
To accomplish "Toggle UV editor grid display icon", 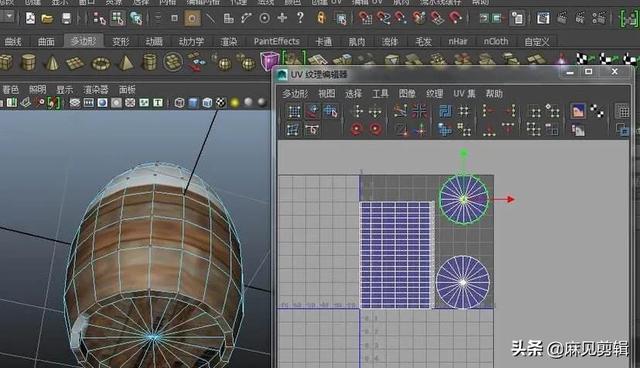I will coord(622,111).
